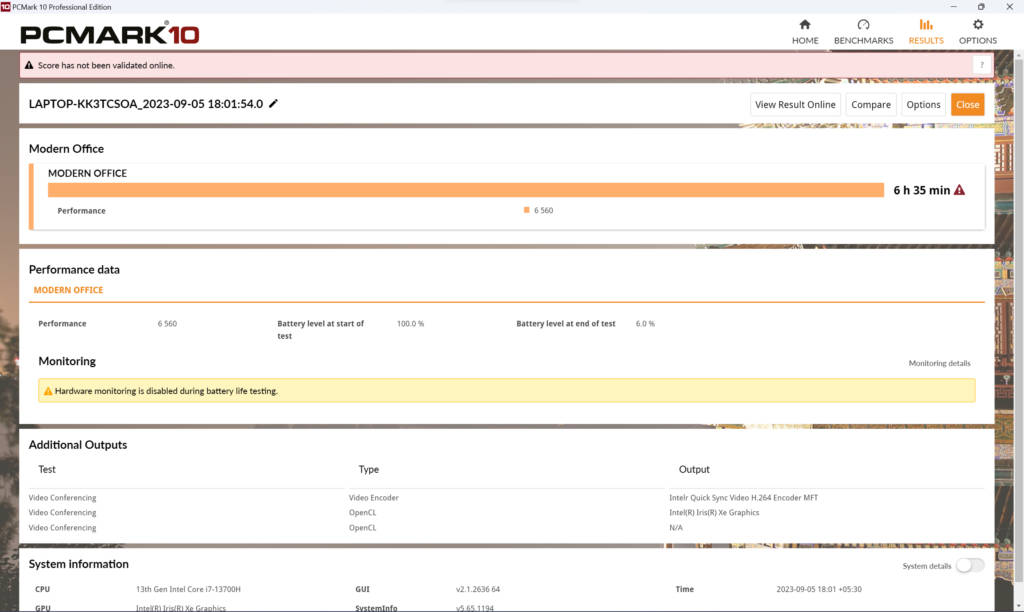Image resolution: width=1024 pixels, height=612 pixels.
Task: Click the Output column header
Action: [694, 470]
